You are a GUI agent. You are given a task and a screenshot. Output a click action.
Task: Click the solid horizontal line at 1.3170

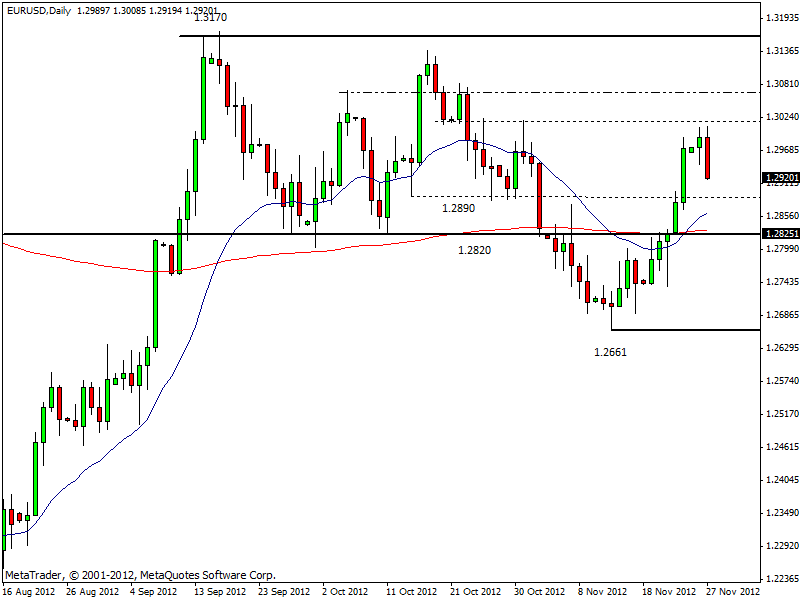click(500, 36)
